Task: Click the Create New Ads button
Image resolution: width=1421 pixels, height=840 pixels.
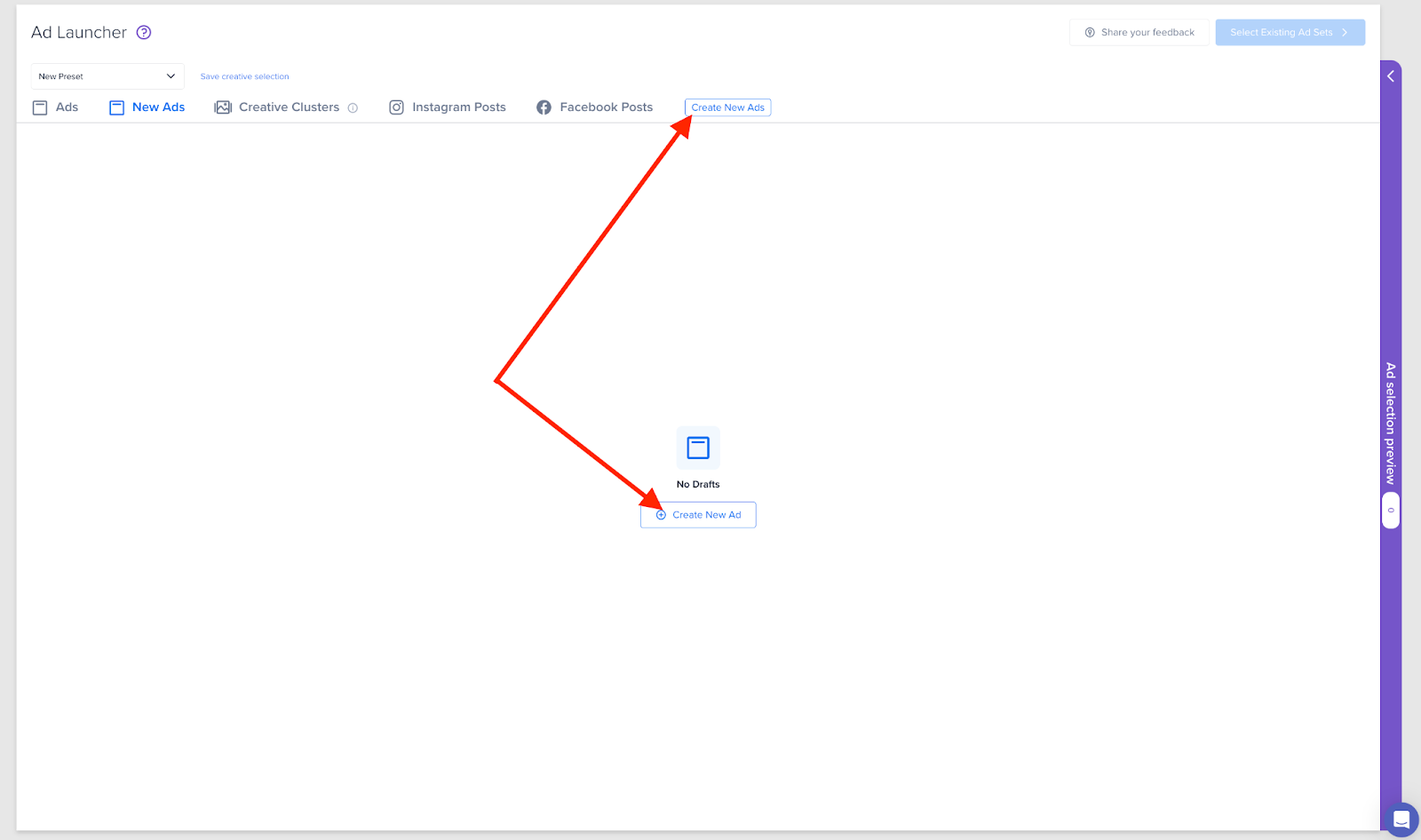Action: (727, 107)
